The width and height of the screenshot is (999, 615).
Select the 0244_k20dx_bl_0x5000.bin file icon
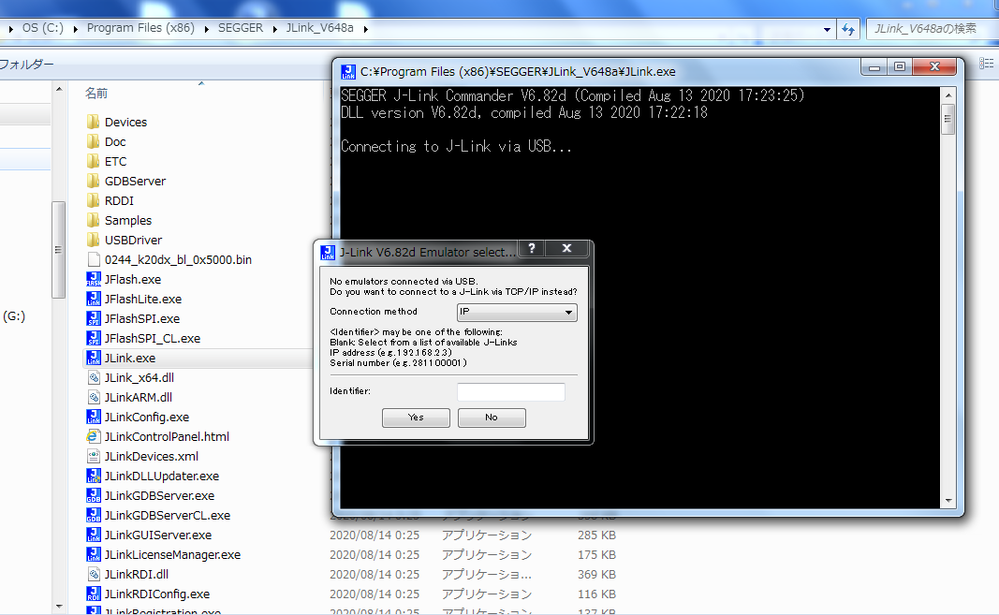coord(93,259)
